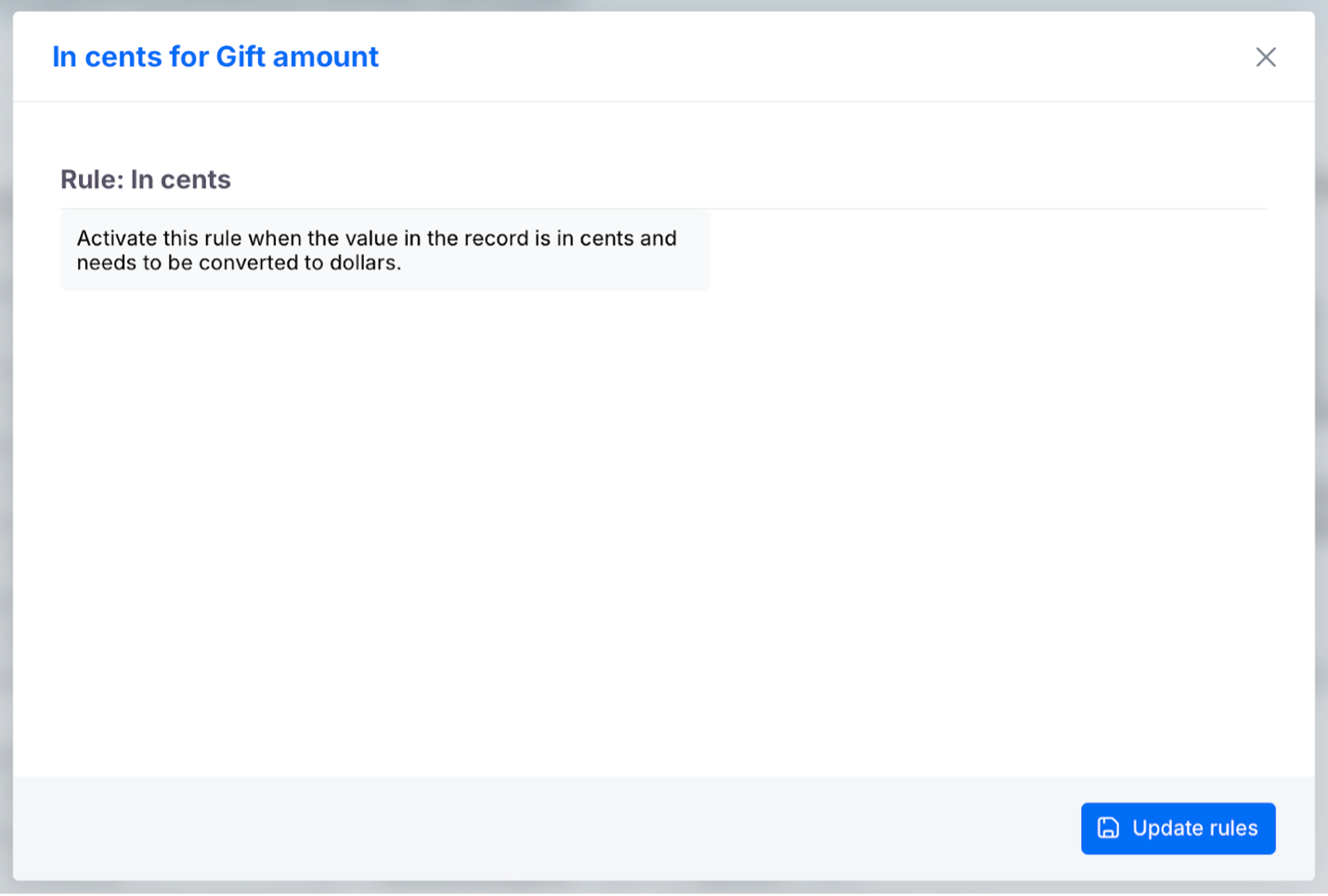The image size is (1328, 896).
Task: Click the 'Update rules' label text
Action: pyautogui.click(x=1194, y=828)
